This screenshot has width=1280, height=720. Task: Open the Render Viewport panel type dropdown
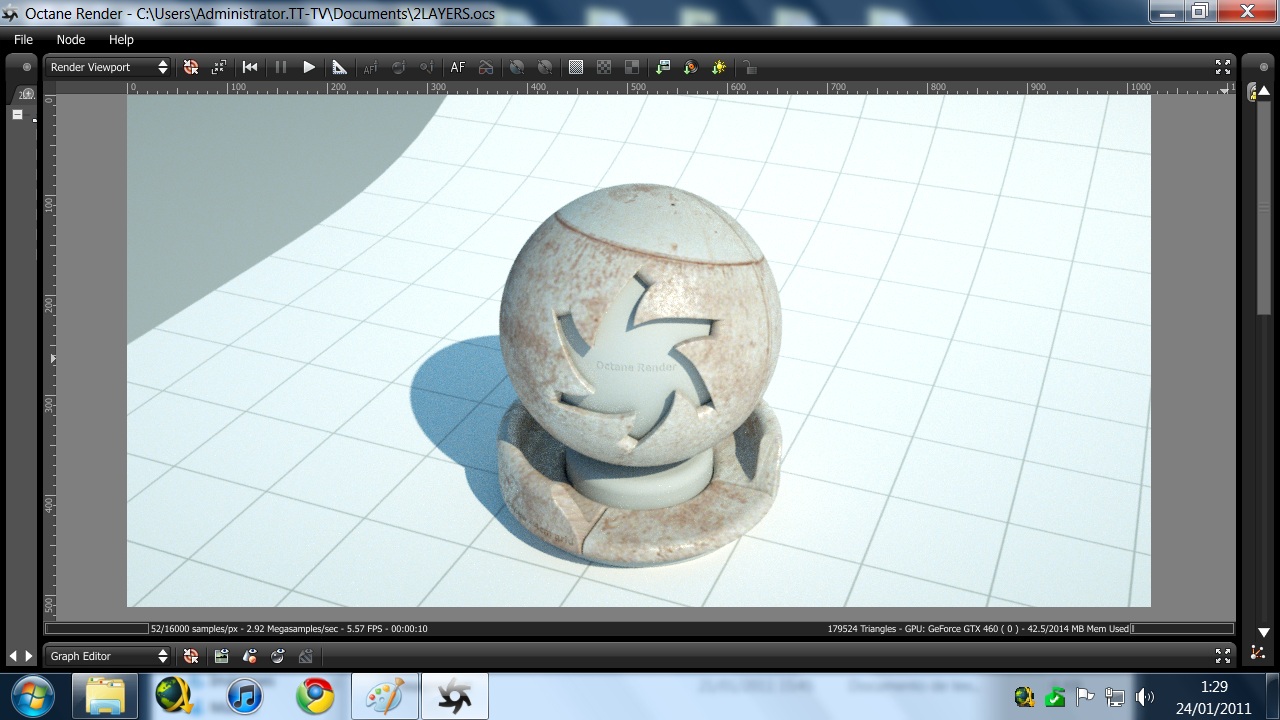[108, 67]
